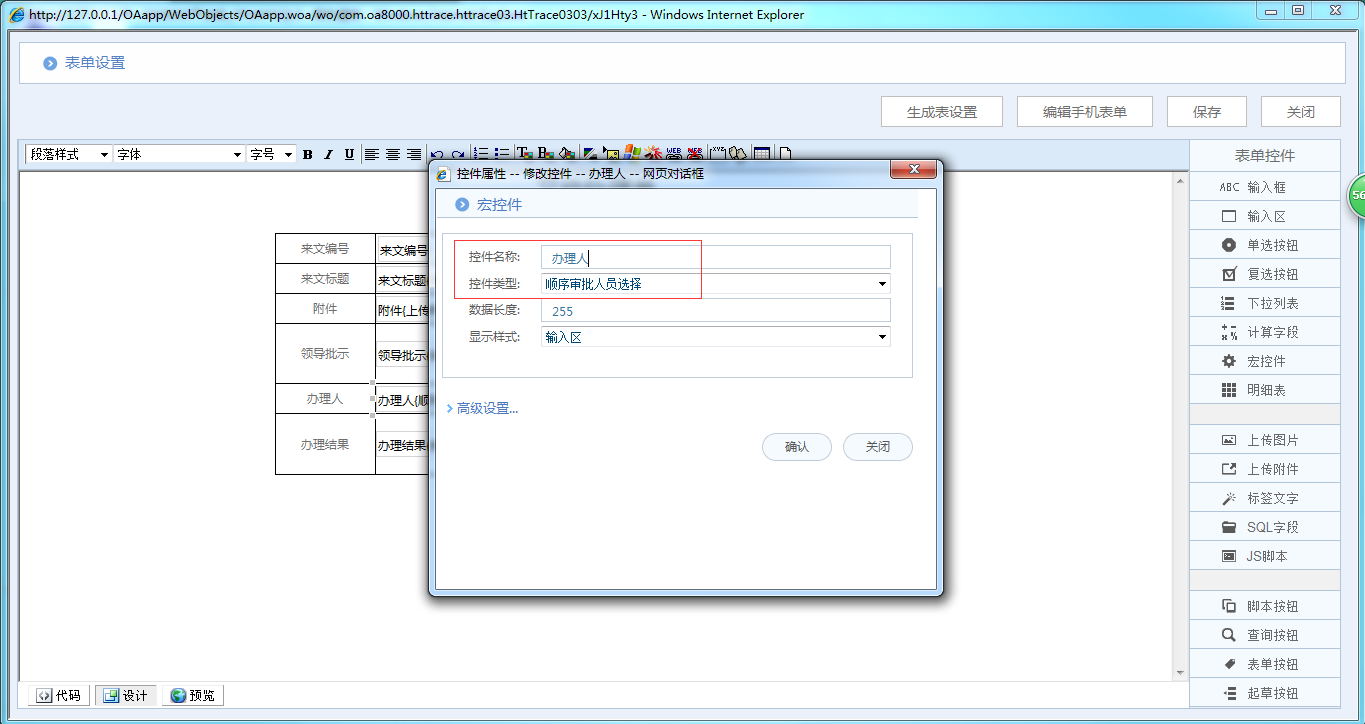
Task: Insert a 明细表 detail table control
Action: pos(1264,390)
